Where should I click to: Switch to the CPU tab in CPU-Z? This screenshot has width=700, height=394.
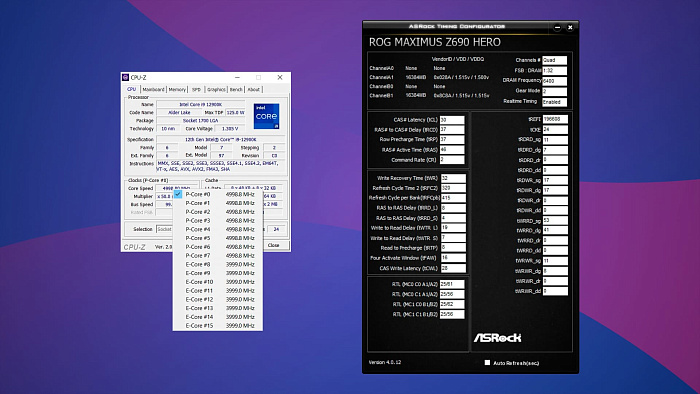coord(132,89)
